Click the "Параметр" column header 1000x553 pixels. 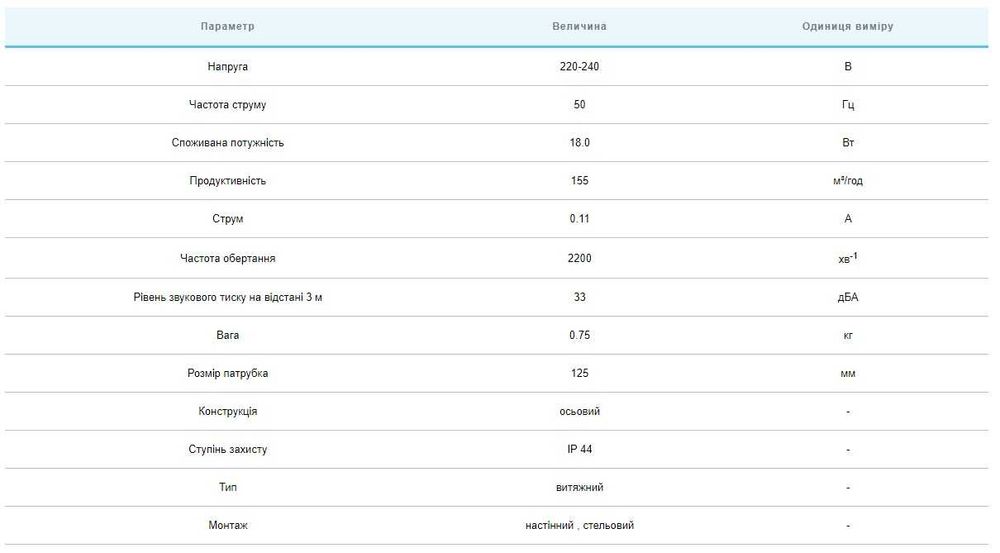[228, 26]
